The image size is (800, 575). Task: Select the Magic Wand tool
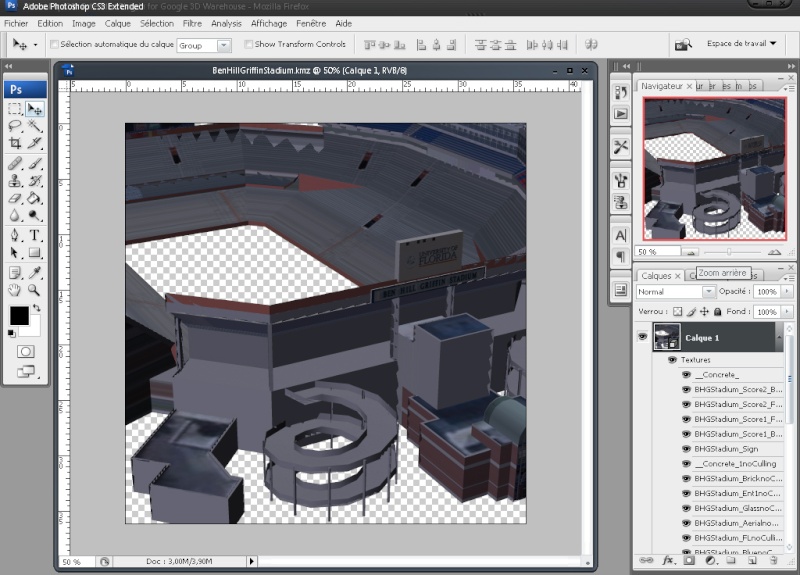point(35,126)
